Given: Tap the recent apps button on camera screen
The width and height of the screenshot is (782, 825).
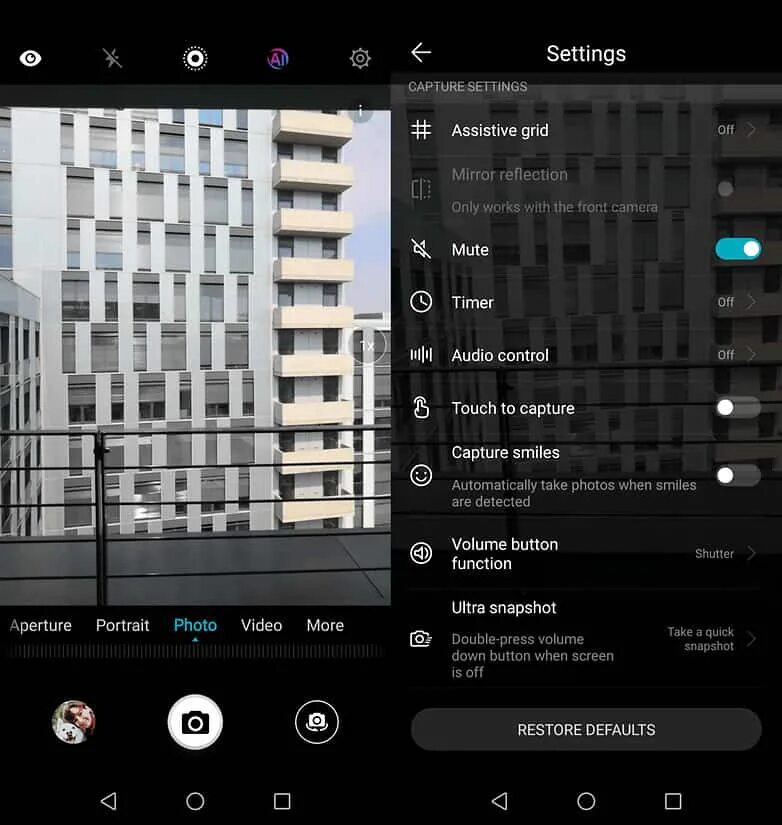Looking at the screenshot, I should 282,801.
